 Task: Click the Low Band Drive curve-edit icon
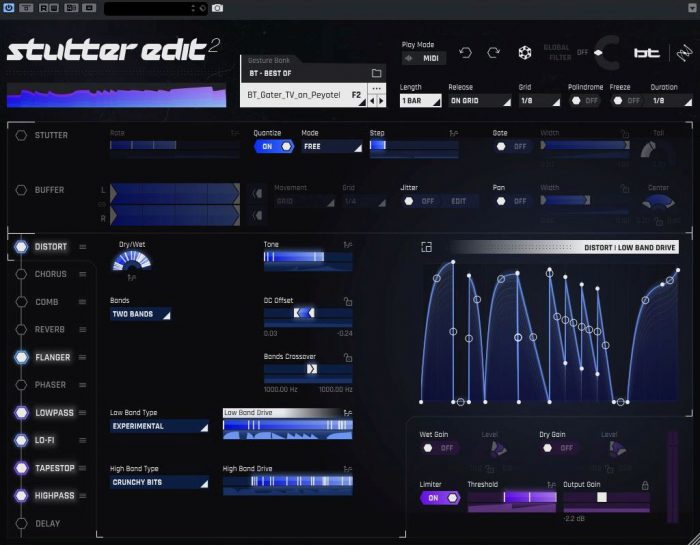pos(348,413)
